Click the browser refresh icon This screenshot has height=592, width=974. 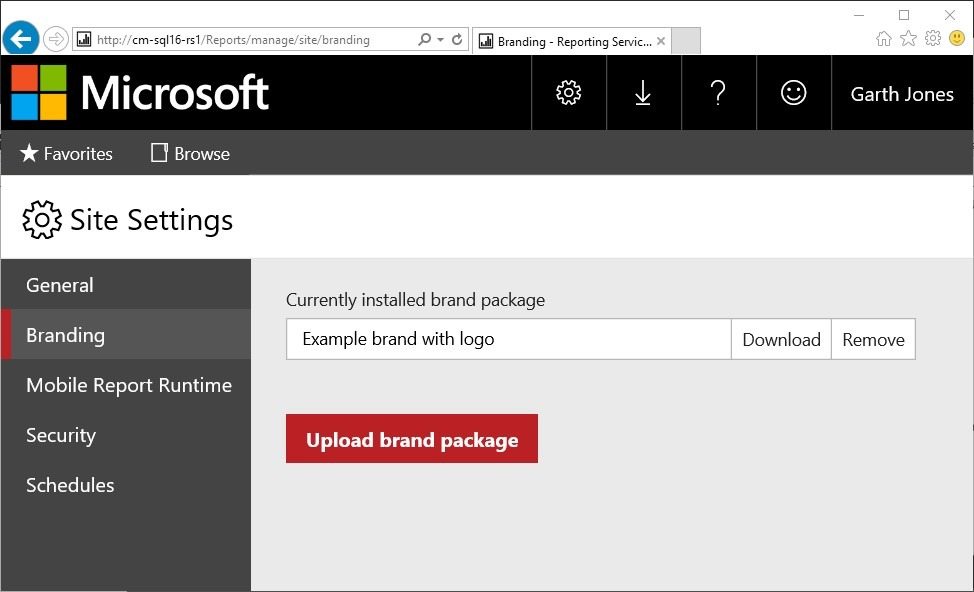[x=457, y=39]
